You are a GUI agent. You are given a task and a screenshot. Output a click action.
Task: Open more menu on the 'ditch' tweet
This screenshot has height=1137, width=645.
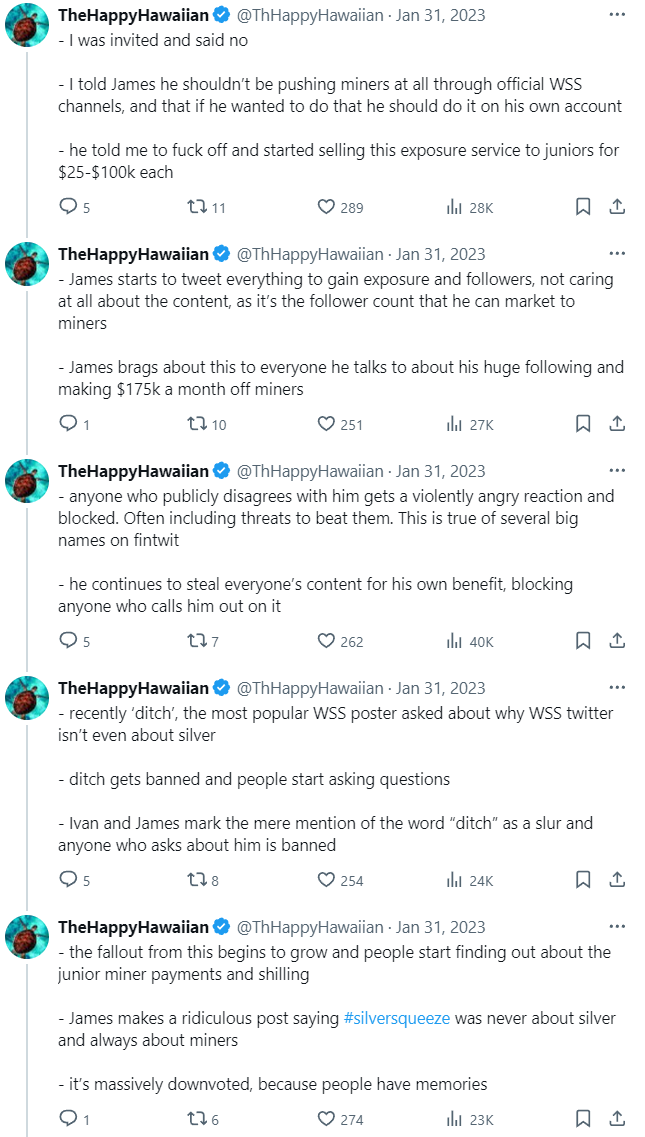pos(617,688)
